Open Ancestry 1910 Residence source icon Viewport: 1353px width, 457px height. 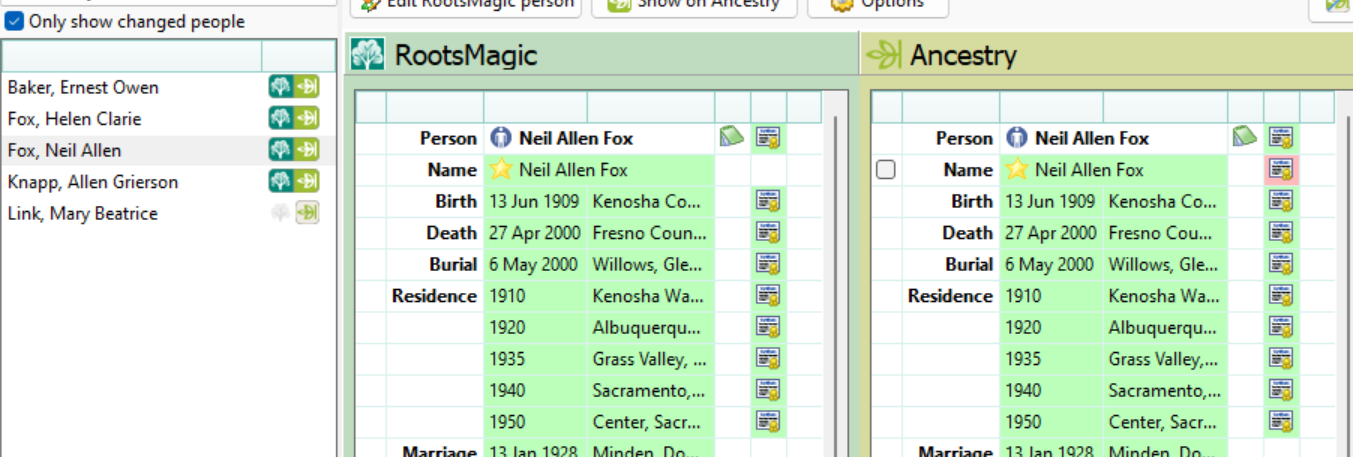pos(1281,296)
